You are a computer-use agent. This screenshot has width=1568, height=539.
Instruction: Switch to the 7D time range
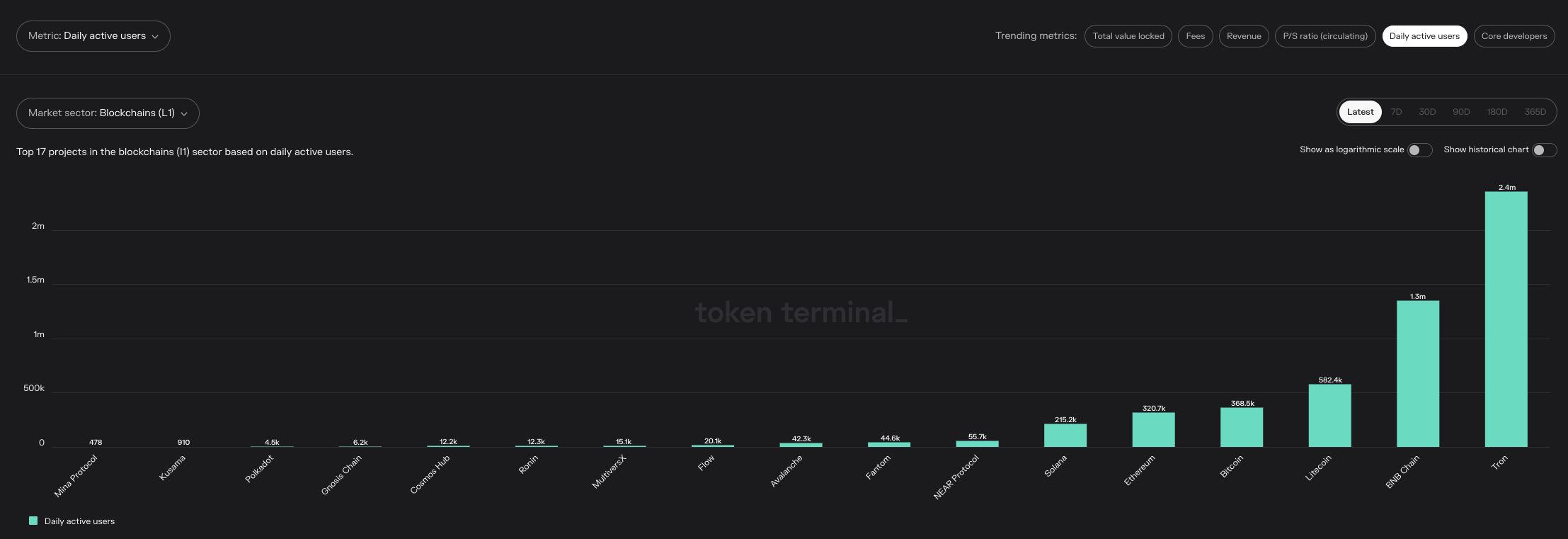[x=1396, y=112]
